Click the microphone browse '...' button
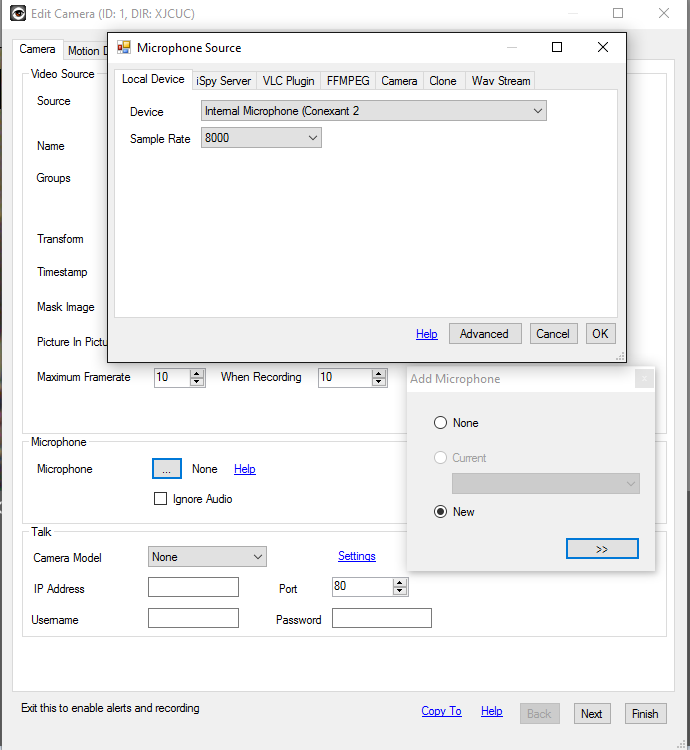690x750 pixels. (167, 469)
